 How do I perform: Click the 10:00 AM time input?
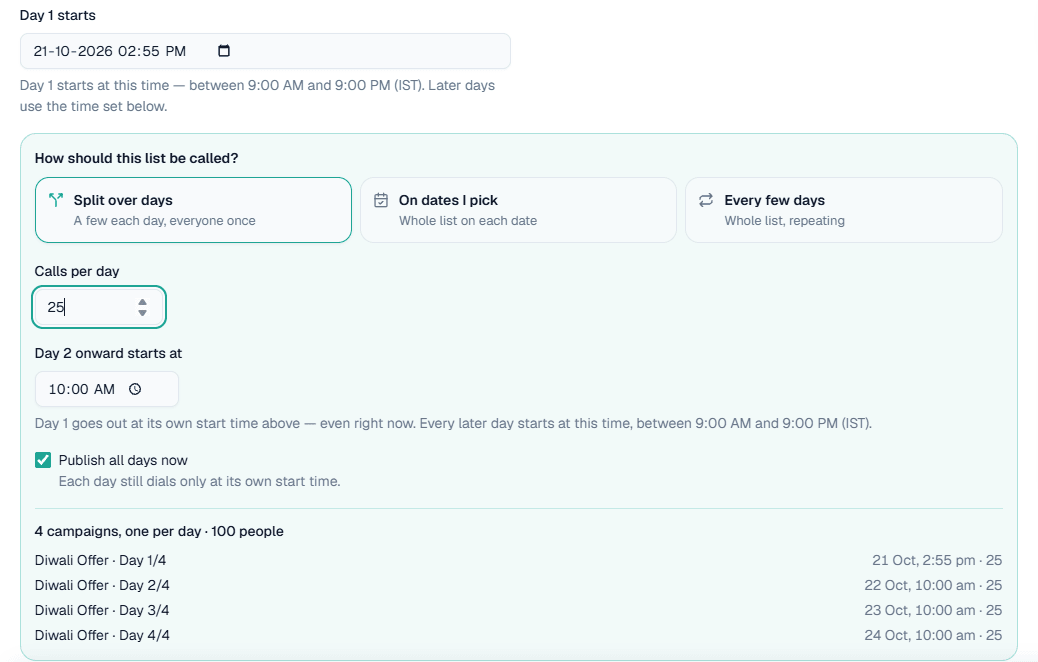click(x=107, y=389)
